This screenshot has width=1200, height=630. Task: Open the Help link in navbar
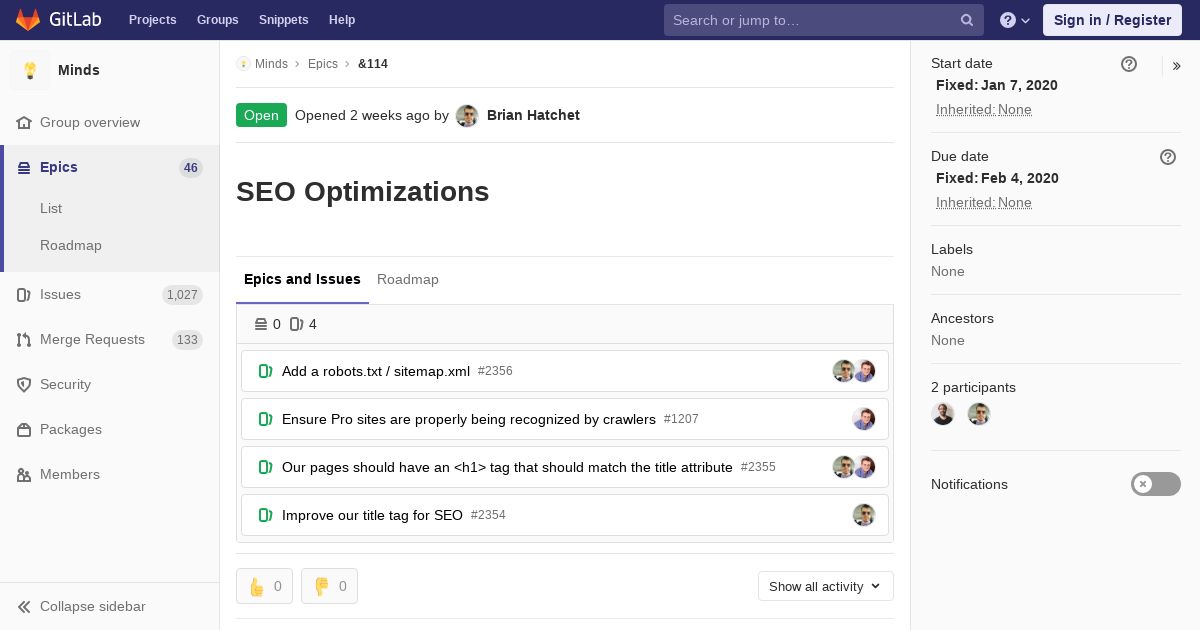pyautogui.click(x=342, y=20)
